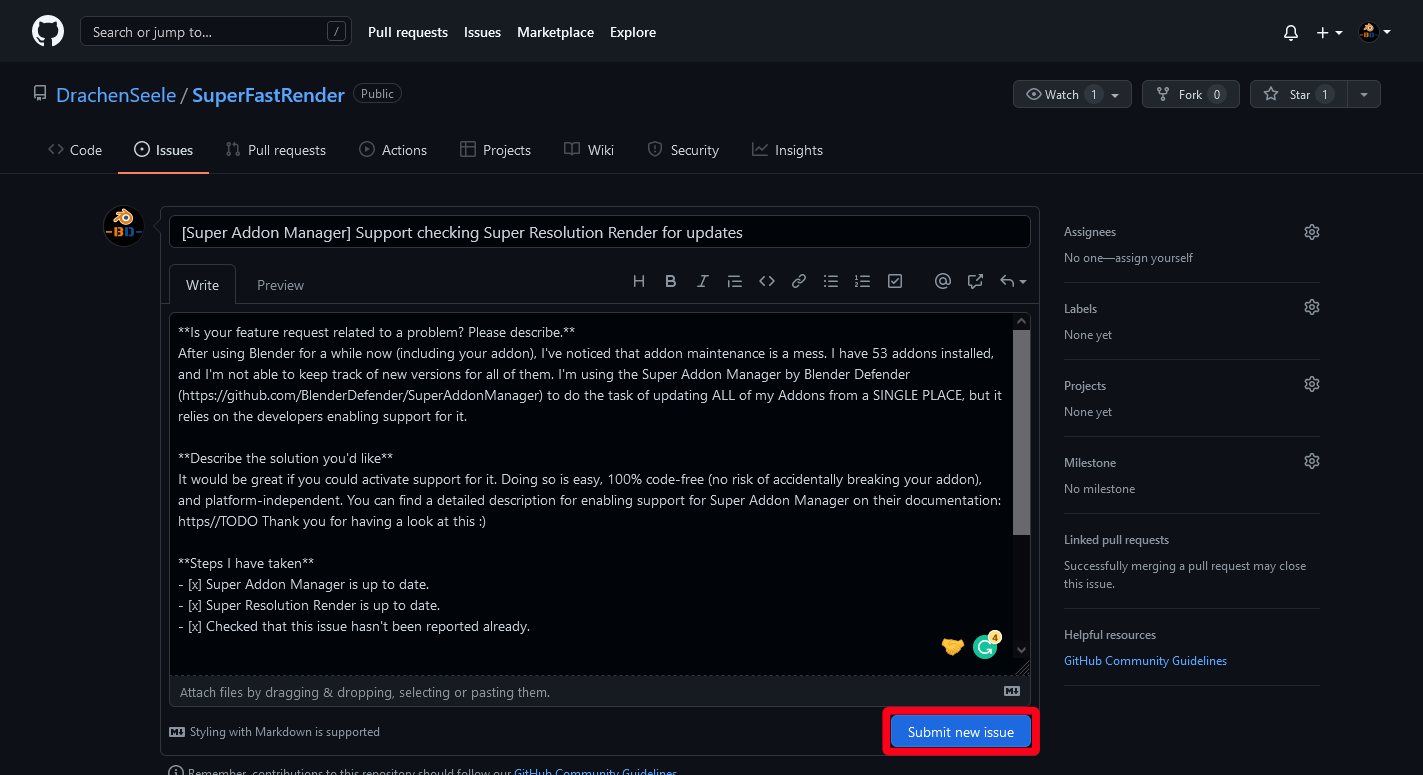Image resolution: width=1423 pixels, height=775 pixels.
Task: Fork the repository
Action: (1190, 94)
